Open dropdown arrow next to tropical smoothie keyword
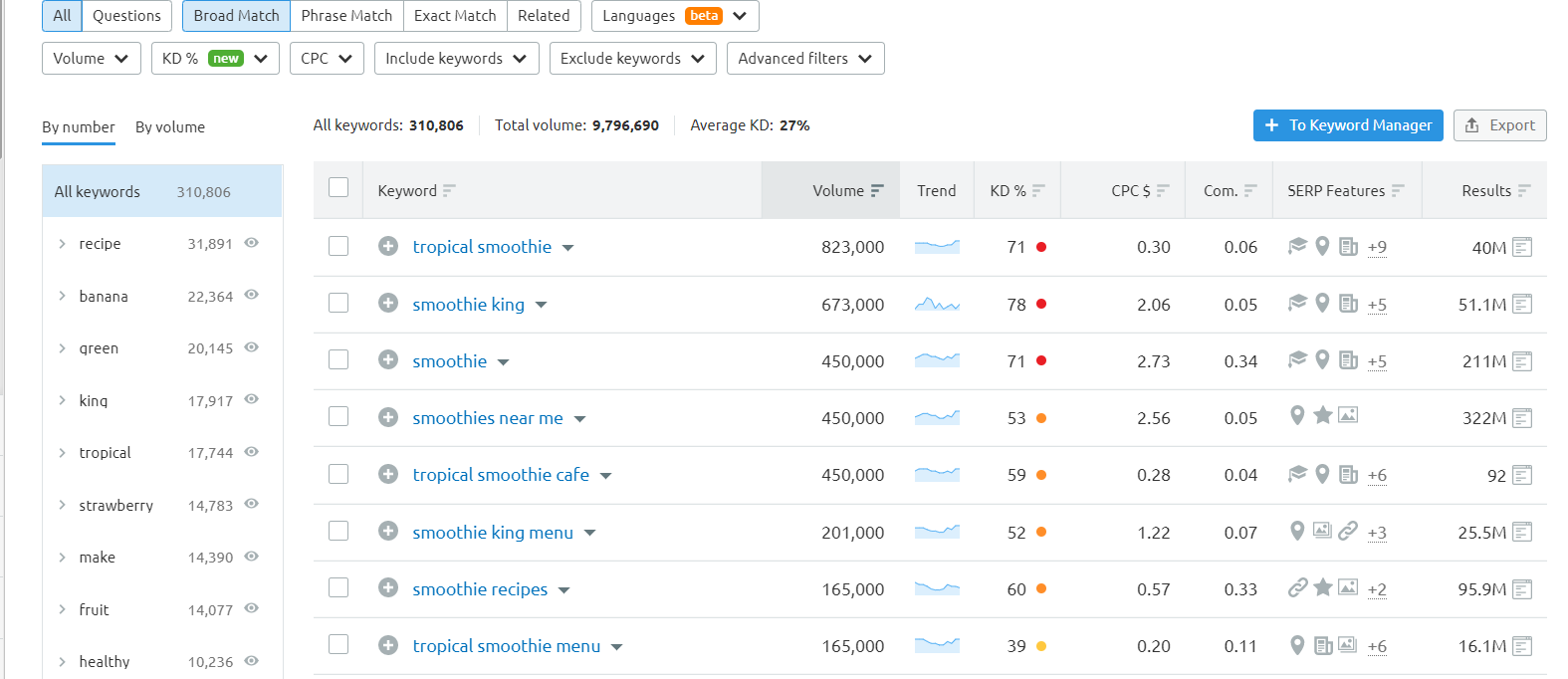The width and height of the screenshot is (1568, 679). click(x=567, y=248)
